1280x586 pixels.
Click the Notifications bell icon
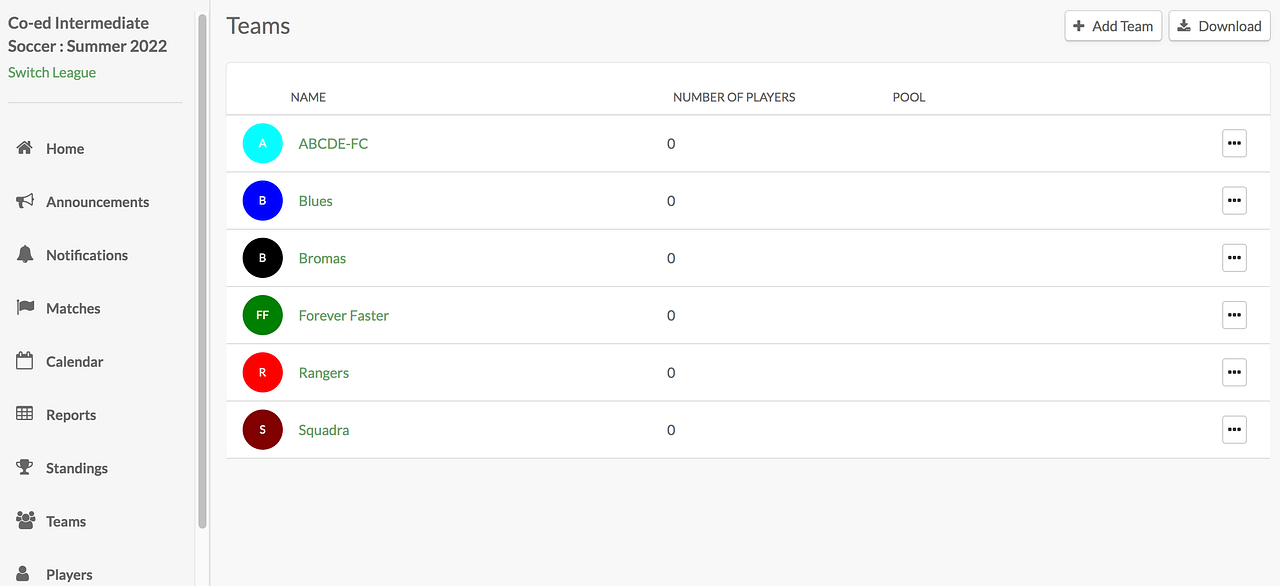25,255
